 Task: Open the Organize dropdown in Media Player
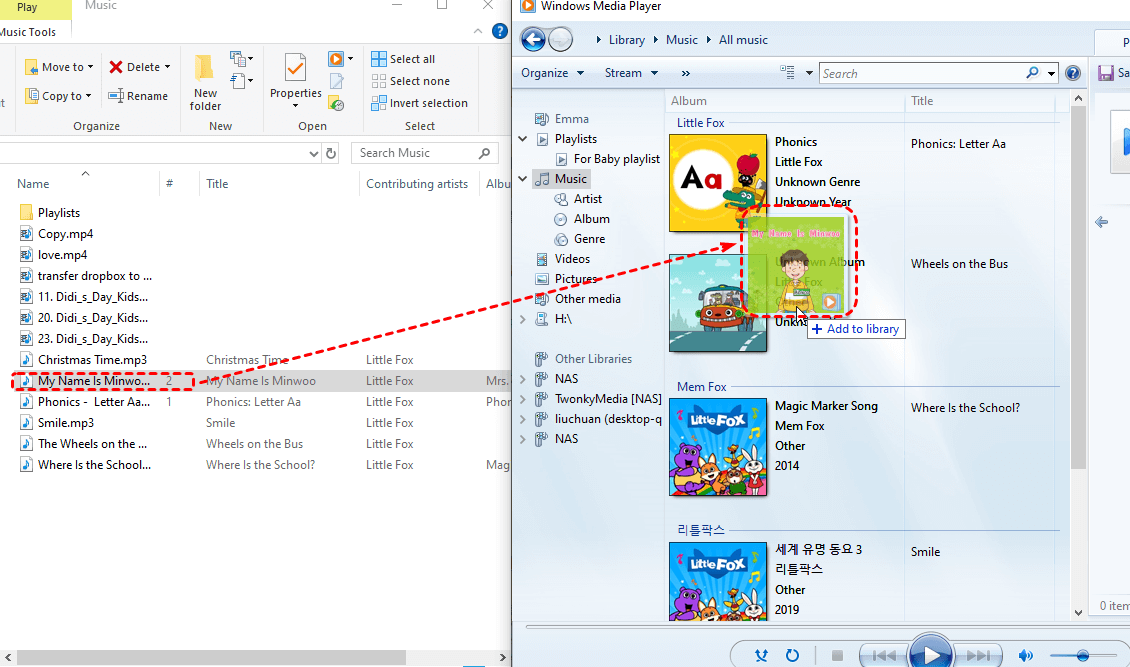coord(553,73)
